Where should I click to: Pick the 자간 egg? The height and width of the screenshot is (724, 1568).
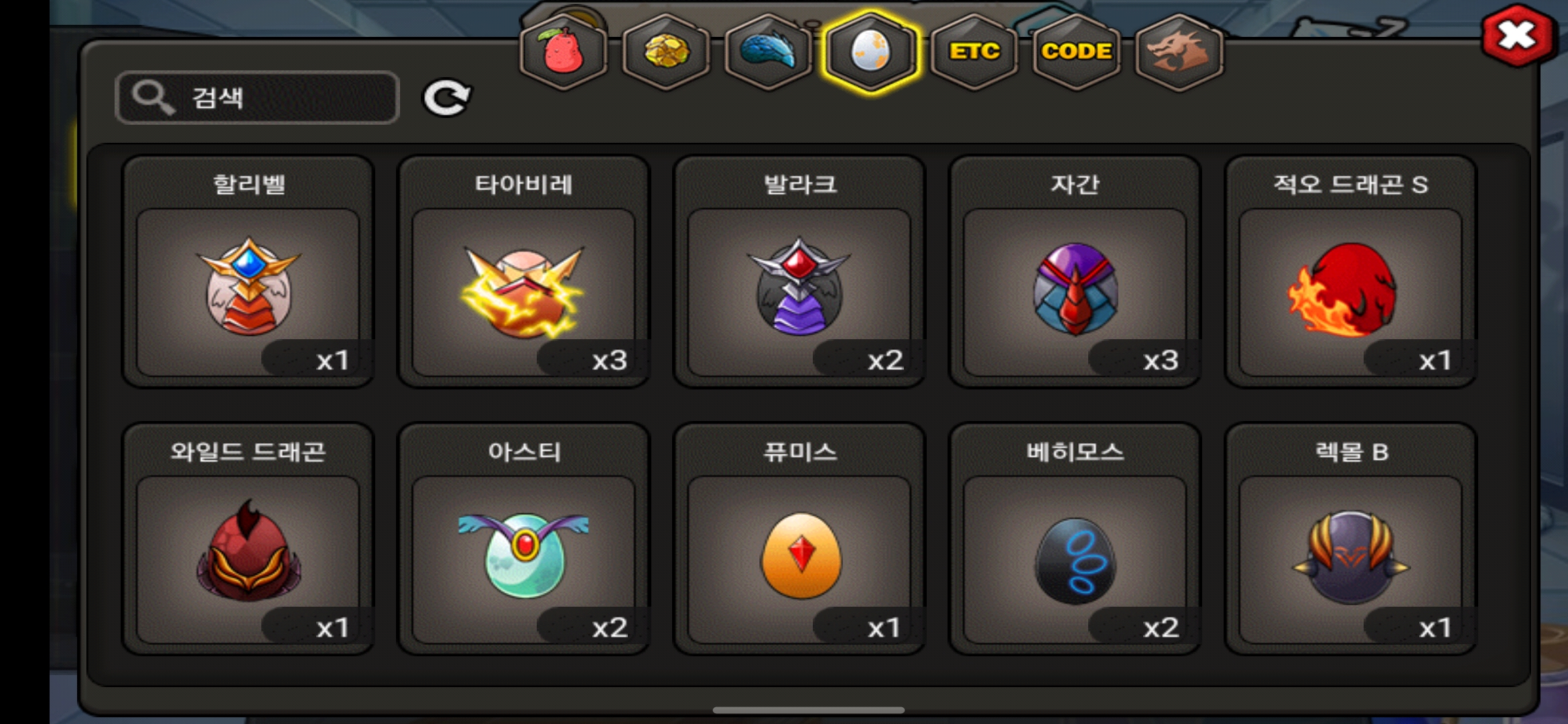(x=1075, y=271)
